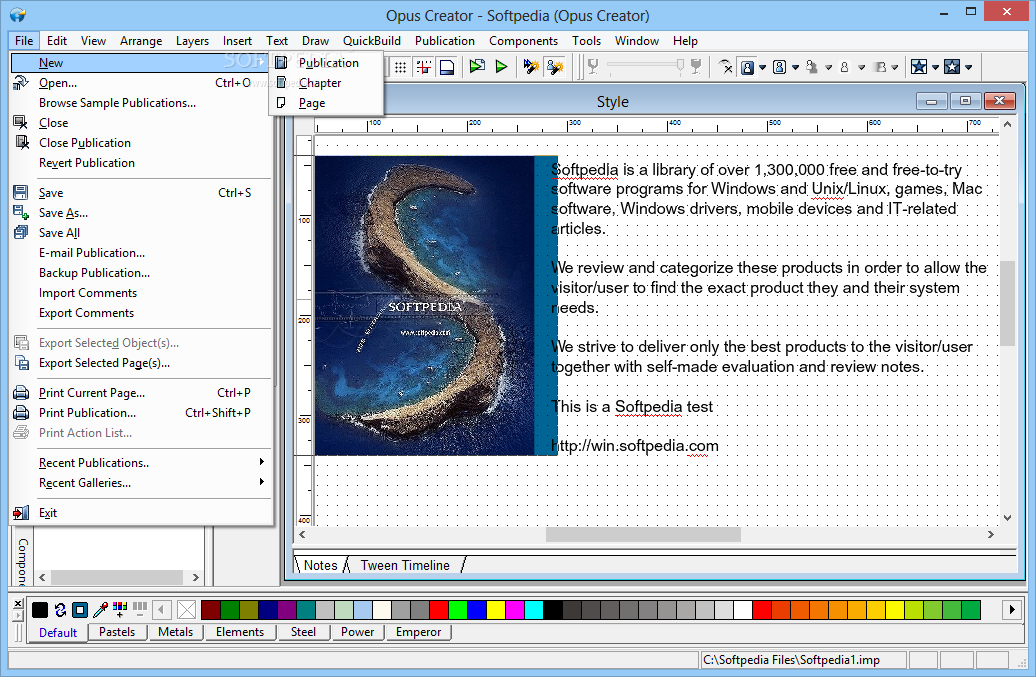The width and height of the screenshot is (1036, 677).
Task: Select the eyedropper color picker tool
Action: (x=100, y=610)
